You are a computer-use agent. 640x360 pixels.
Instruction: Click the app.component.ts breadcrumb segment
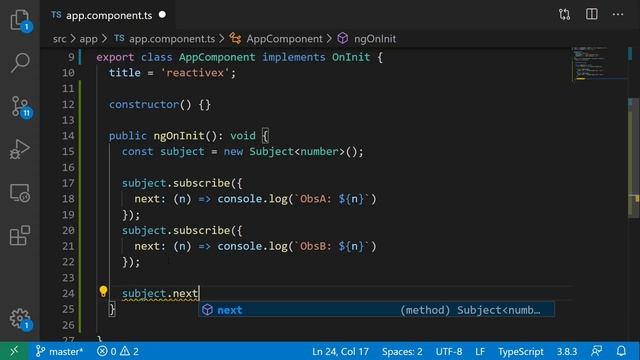tap(171, 39)
